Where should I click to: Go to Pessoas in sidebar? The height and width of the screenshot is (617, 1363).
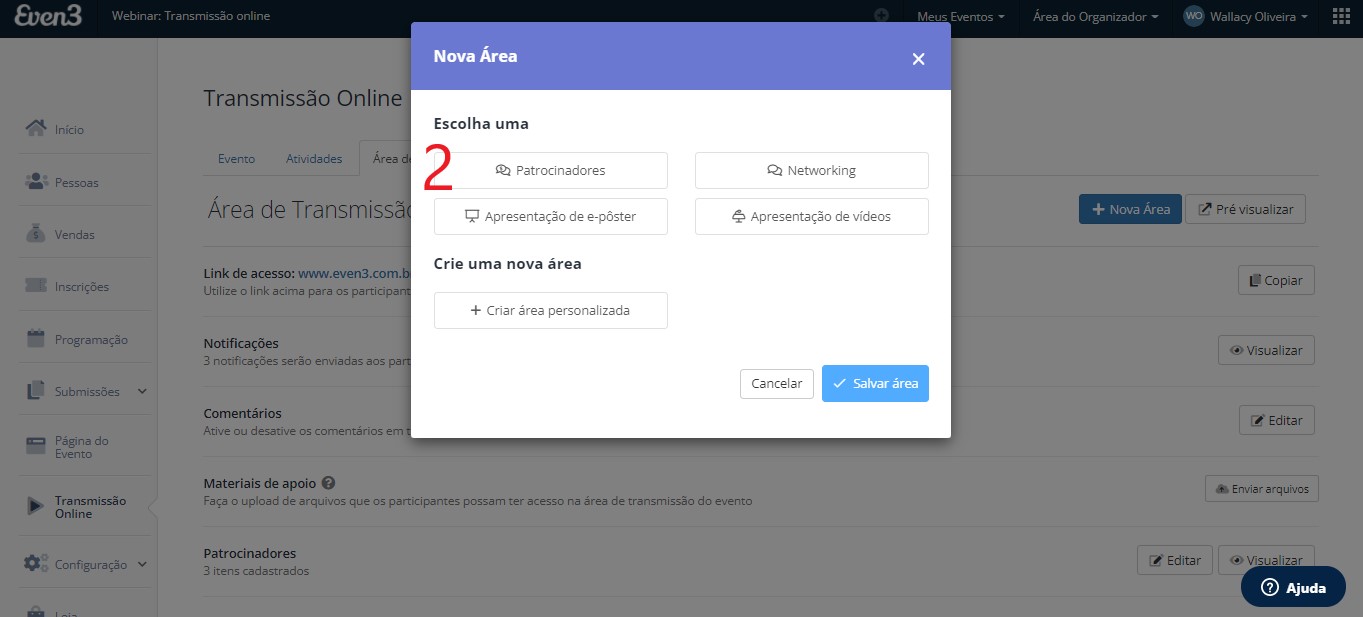point(76,182)
